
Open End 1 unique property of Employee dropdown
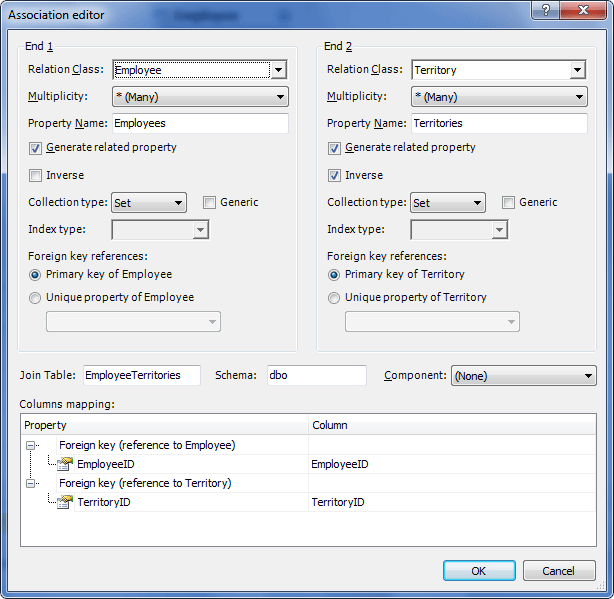134,322
